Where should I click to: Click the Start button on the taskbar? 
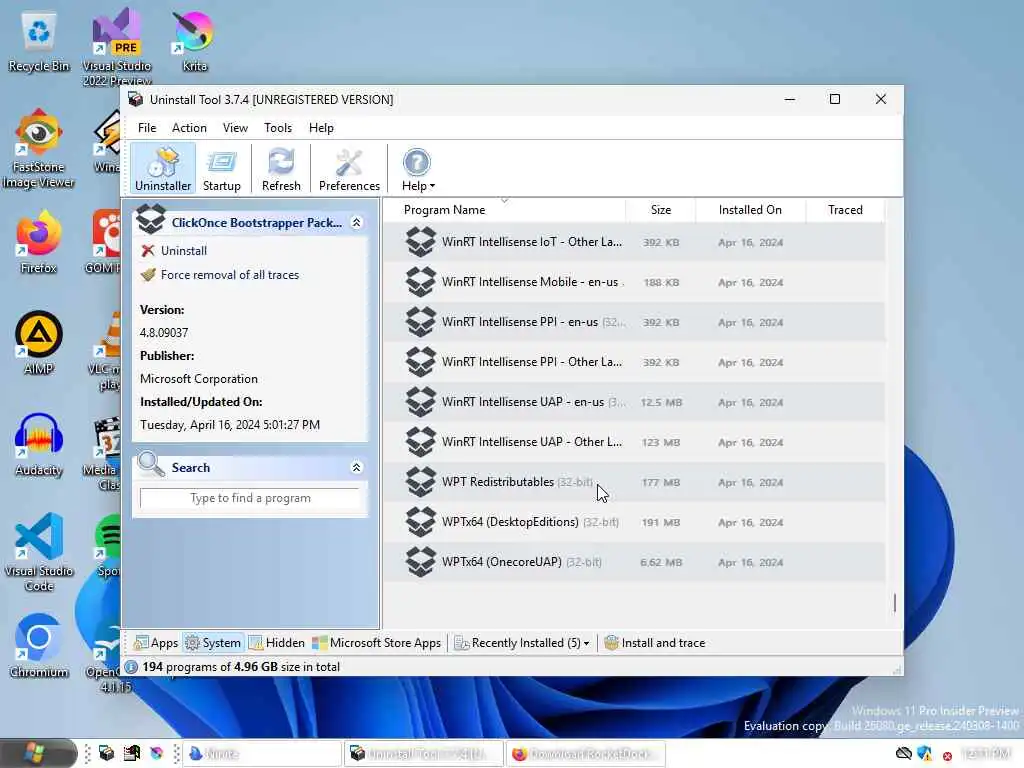tap(38, 753)
